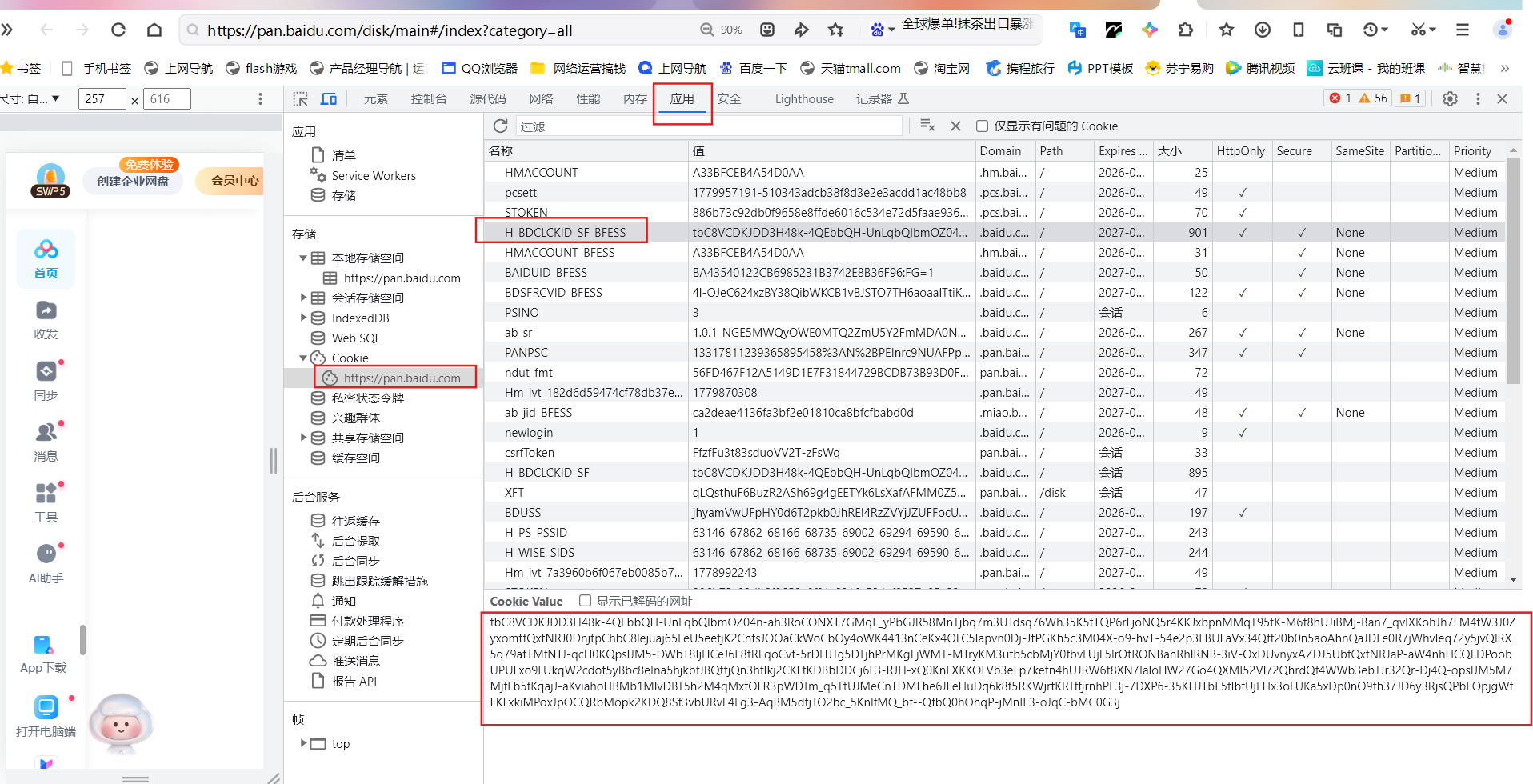Image resolution: width=1533 pixels, height=784 pixels.
Task: Show more hidden bookmarks with the chevron
Action: 1505,68
